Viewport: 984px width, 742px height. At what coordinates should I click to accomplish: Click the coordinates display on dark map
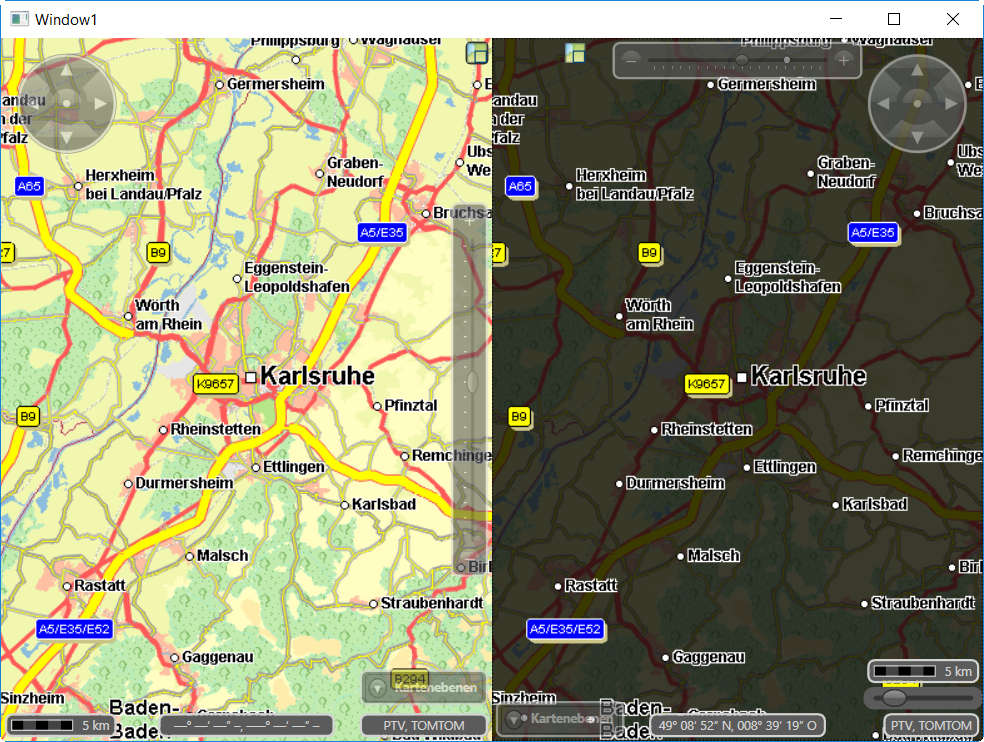click(738, 725)
